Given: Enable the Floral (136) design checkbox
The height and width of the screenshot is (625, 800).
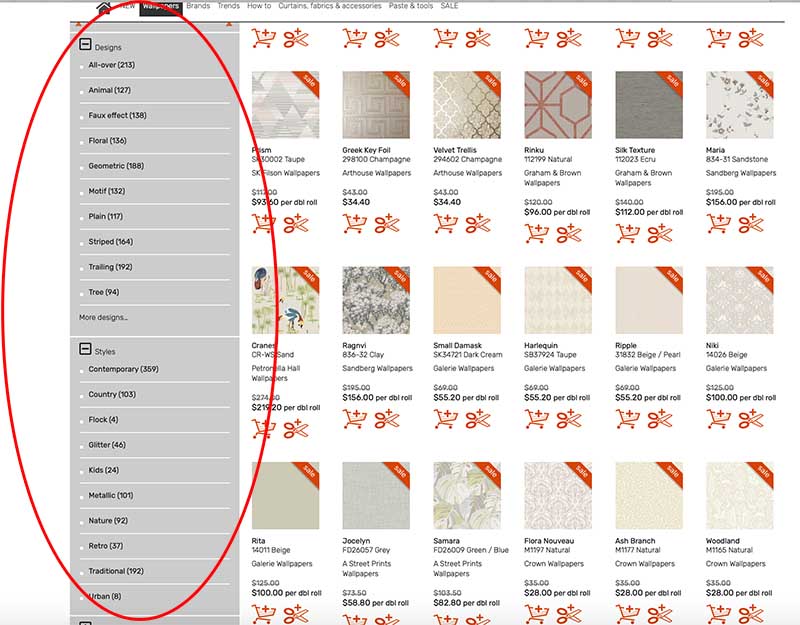Looking at the screenshot, I should point(82,142).
